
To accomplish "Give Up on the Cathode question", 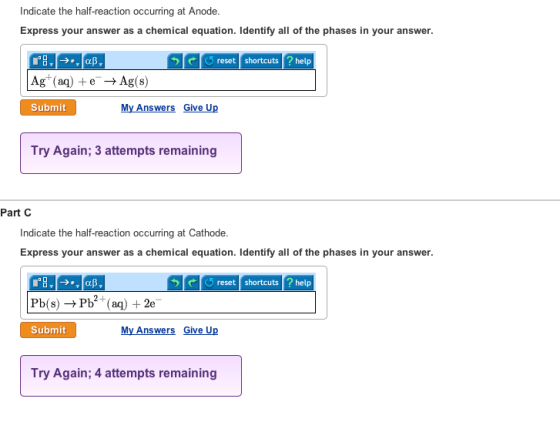I will point(201,330).
